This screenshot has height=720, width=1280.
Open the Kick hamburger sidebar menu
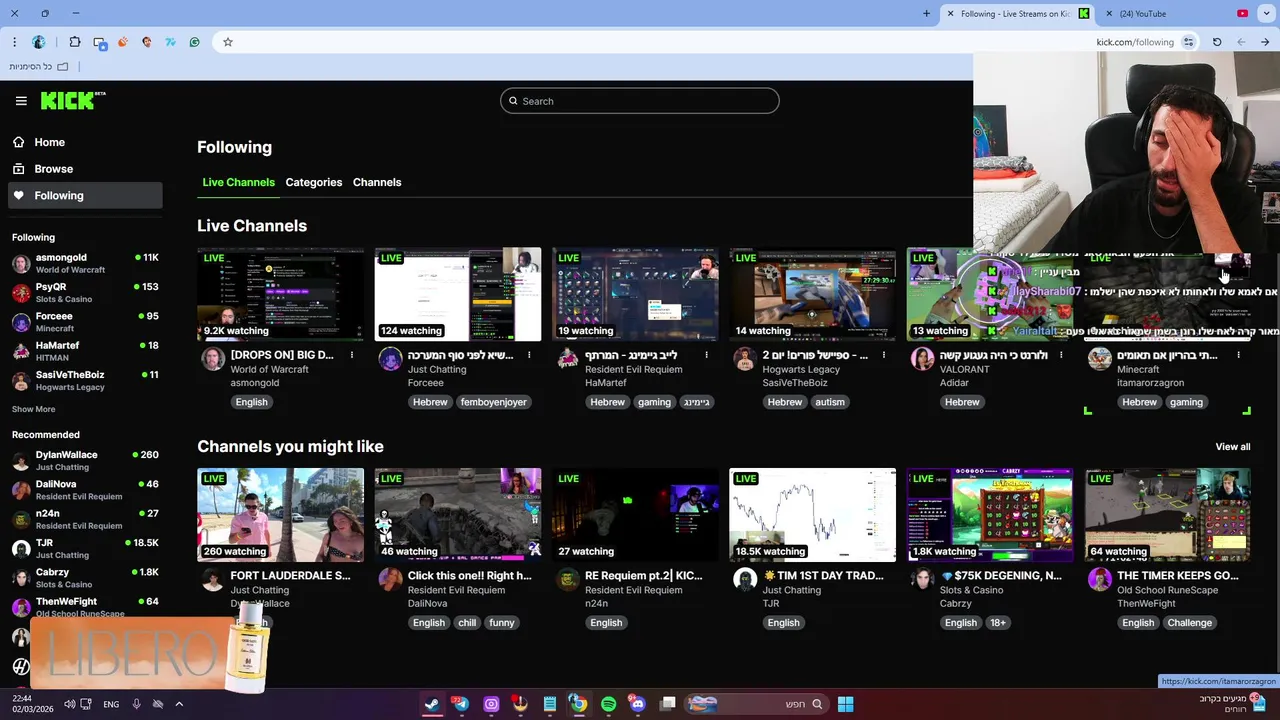click(x=21, y=101)
